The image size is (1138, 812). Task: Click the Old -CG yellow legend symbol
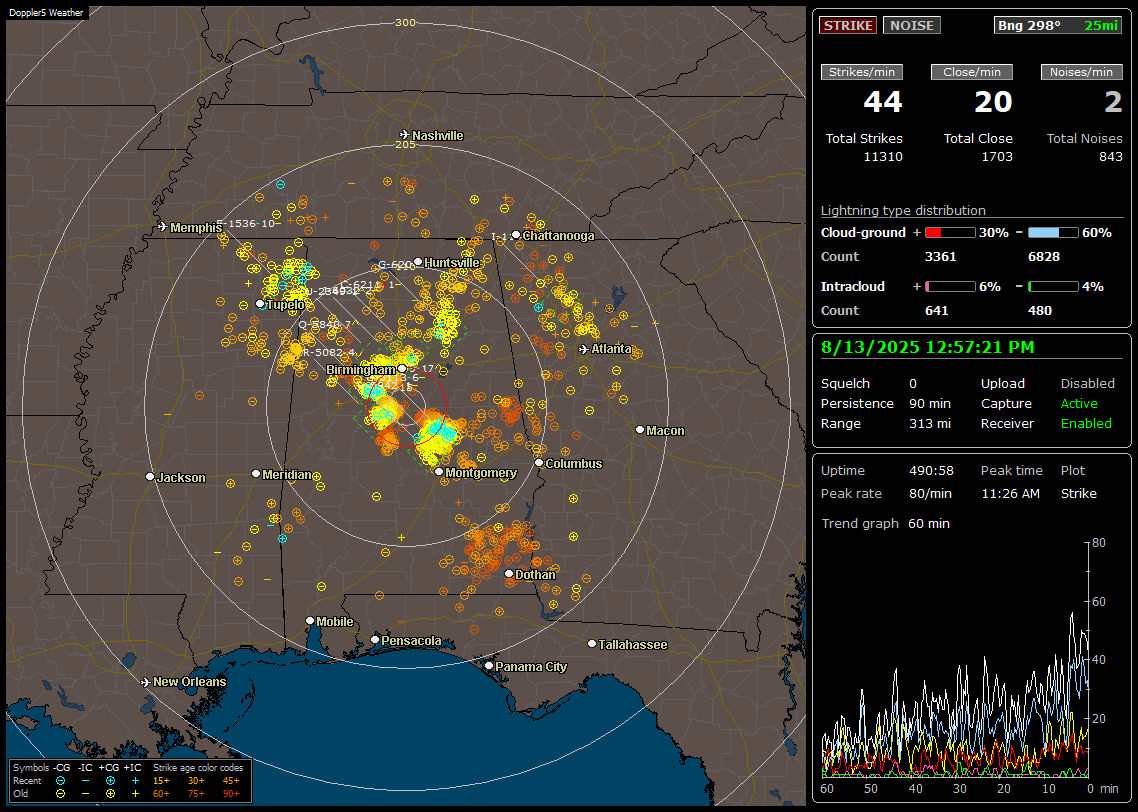click(61, 794)
